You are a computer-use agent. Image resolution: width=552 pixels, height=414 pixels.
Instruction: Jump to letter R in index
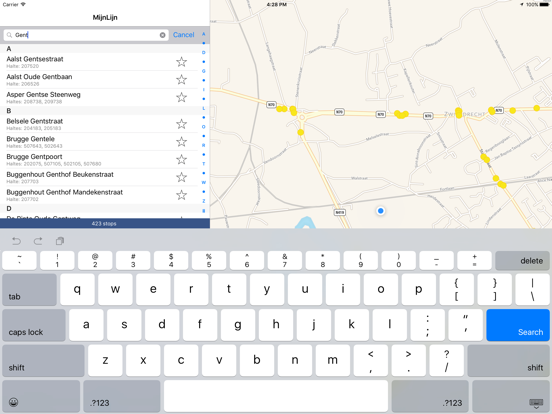point(203,145)
